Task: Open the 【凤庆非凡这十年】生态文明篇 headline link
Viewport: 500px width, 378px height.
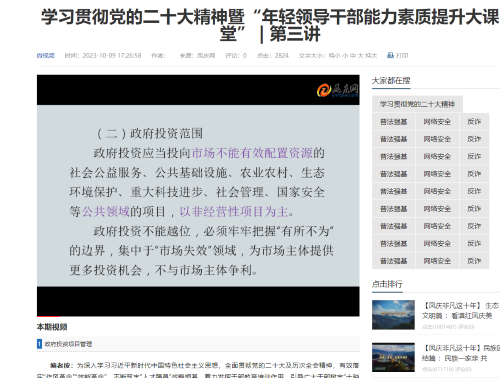Action: pos(460,310)
